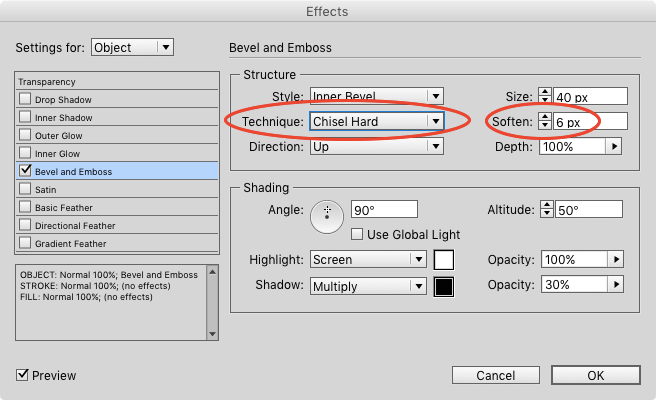The image size is (656, 400).
Task: Click the Soften stepper arrows
Action: coord(545,121)
